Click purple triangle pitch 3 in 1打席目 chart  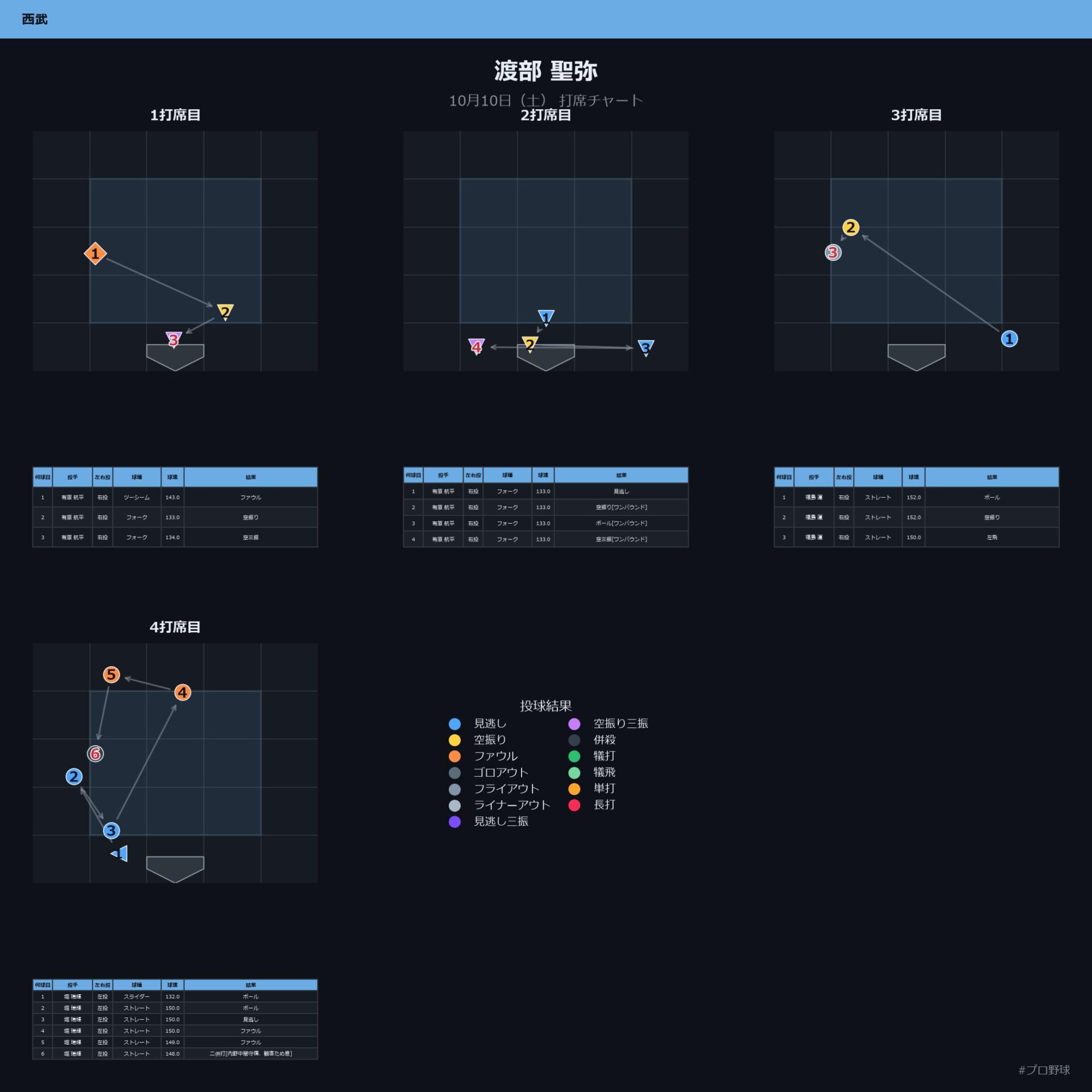pyautogui.click(x=173, y=340)
